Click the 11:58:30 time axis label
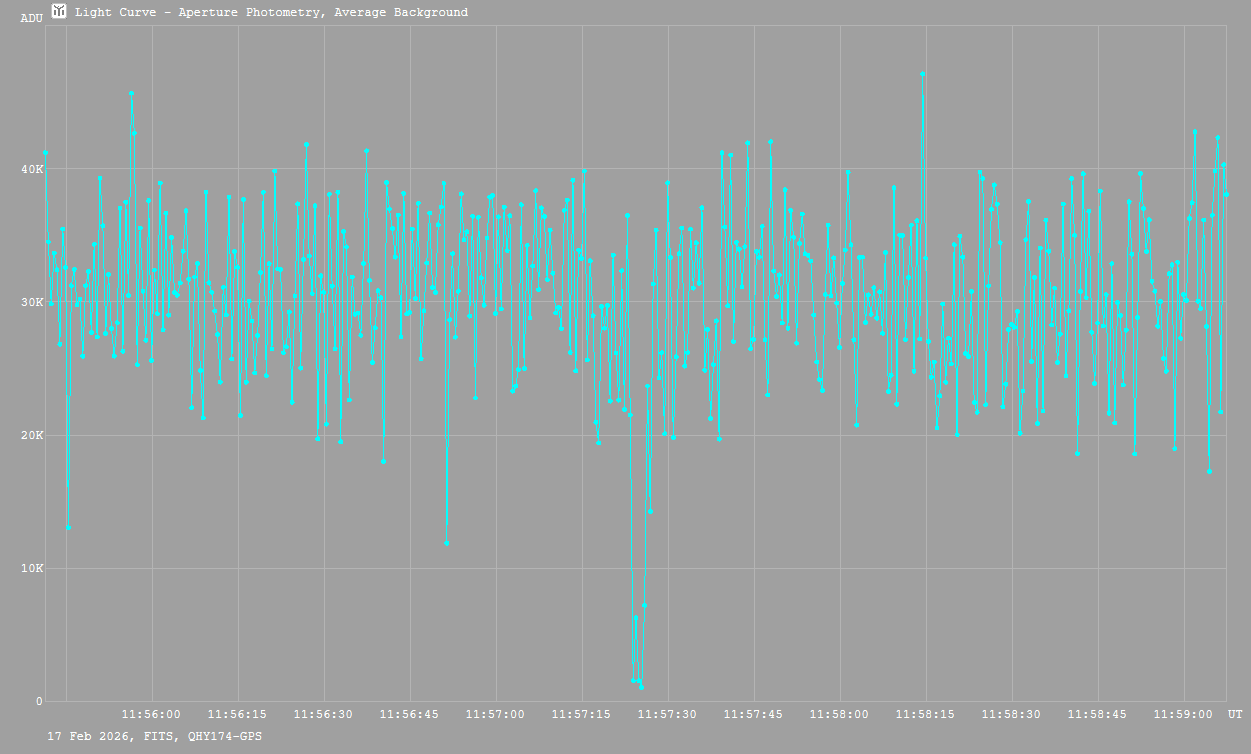The image size is (1251, 754). pyautogui.click(x=1011, y=714)
